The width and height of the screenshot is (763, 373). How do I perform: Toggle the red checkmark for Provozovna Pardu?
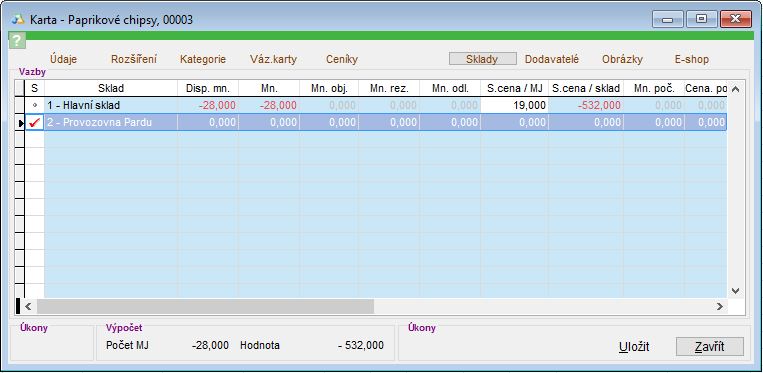click(34, 123)
